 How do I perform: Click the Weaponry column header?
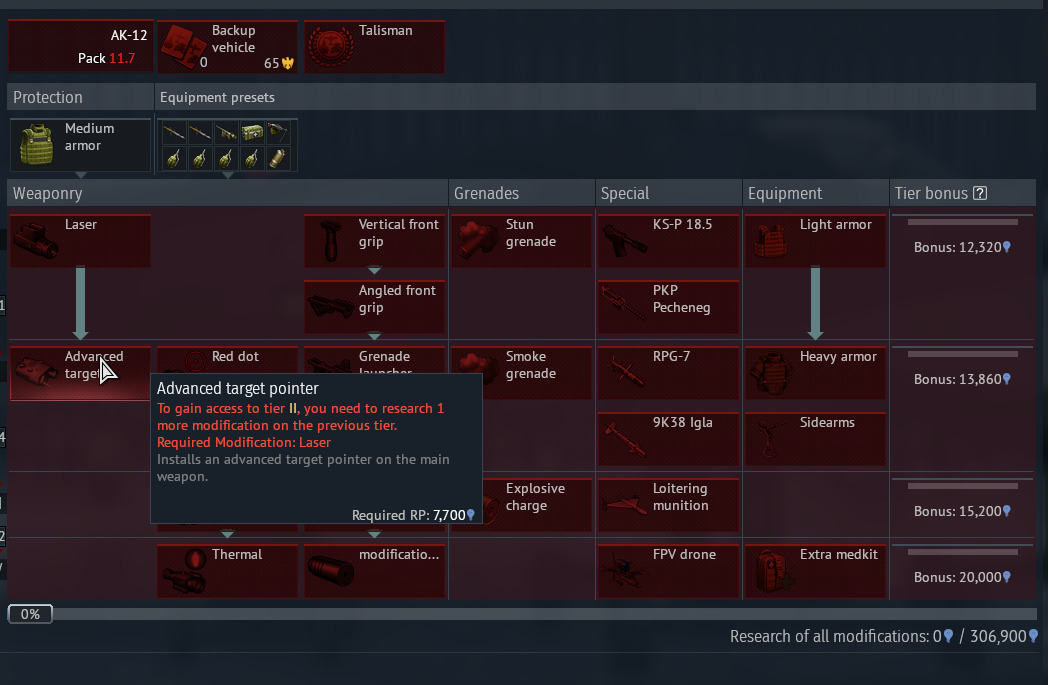point(228,193)
